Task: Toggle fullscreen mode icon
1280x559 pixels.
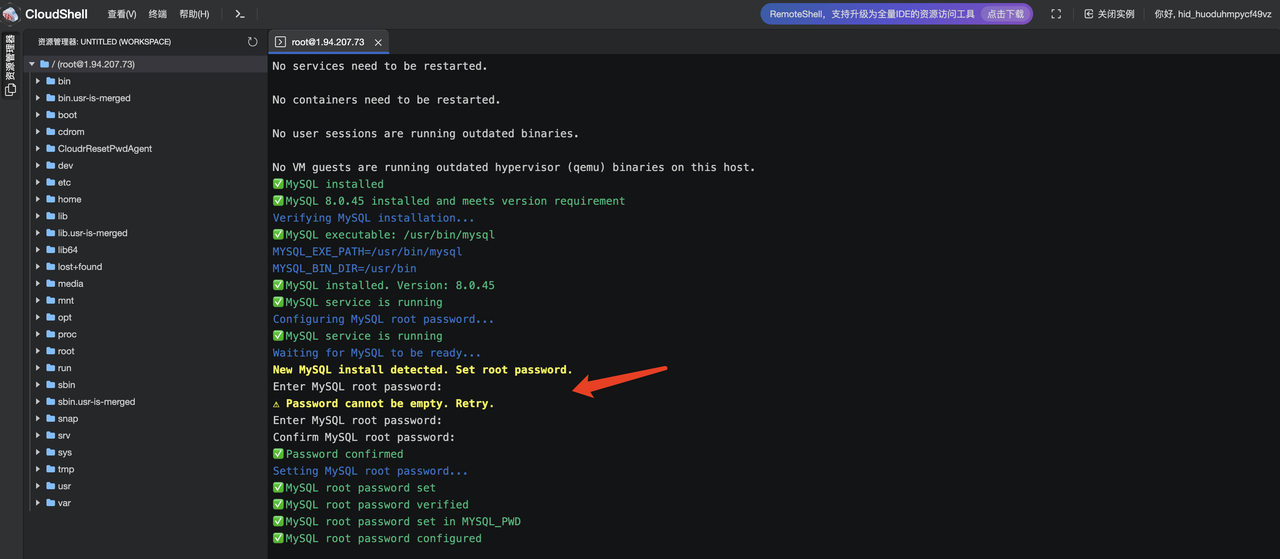Action: click(1056, 14)
